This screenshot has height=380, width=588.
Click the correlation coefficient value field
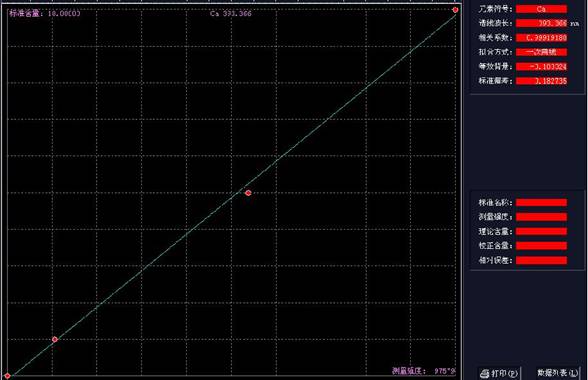[541, 38]
